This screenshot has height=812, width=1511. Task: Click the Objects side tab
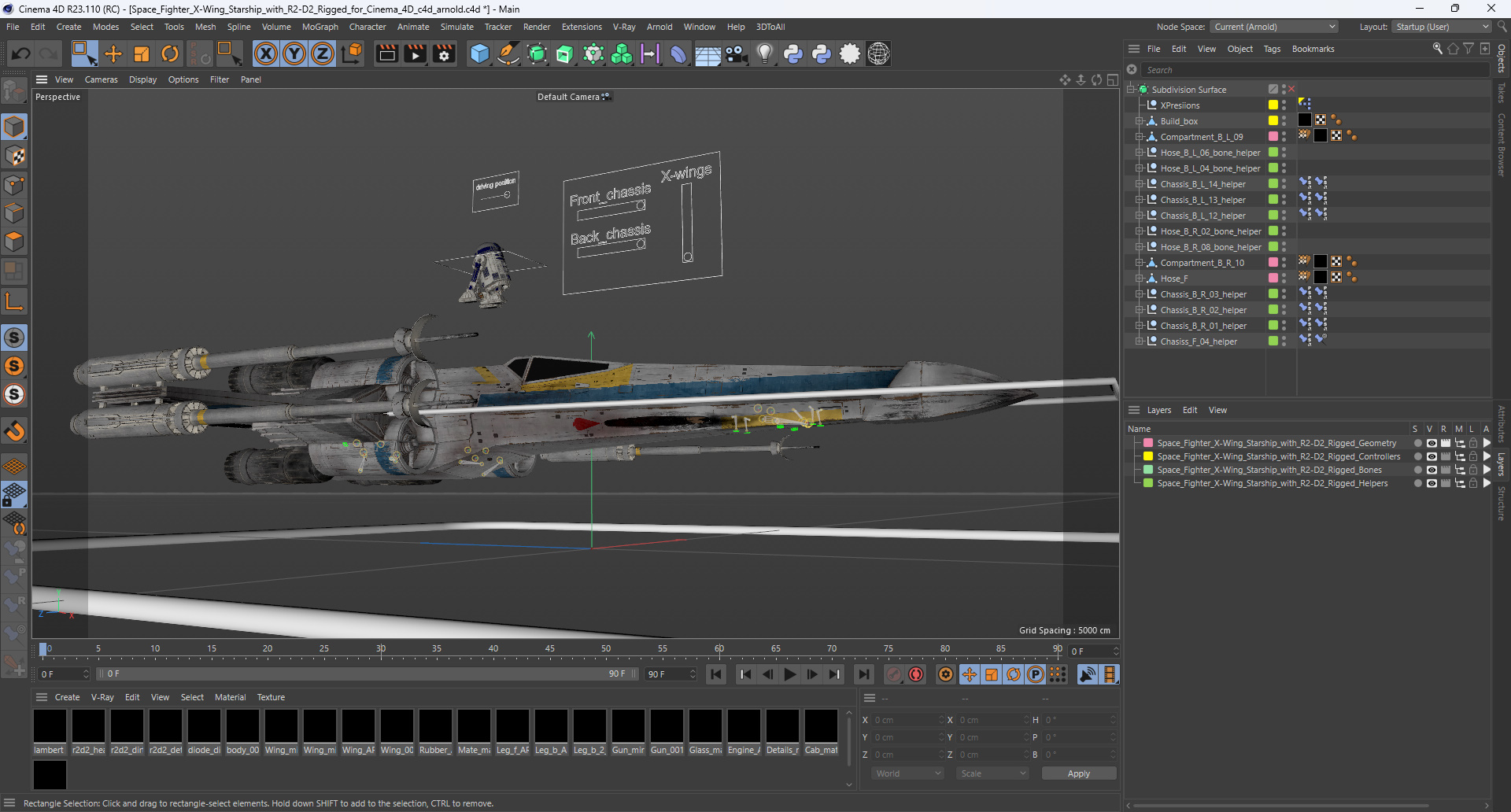[1502, 58]
